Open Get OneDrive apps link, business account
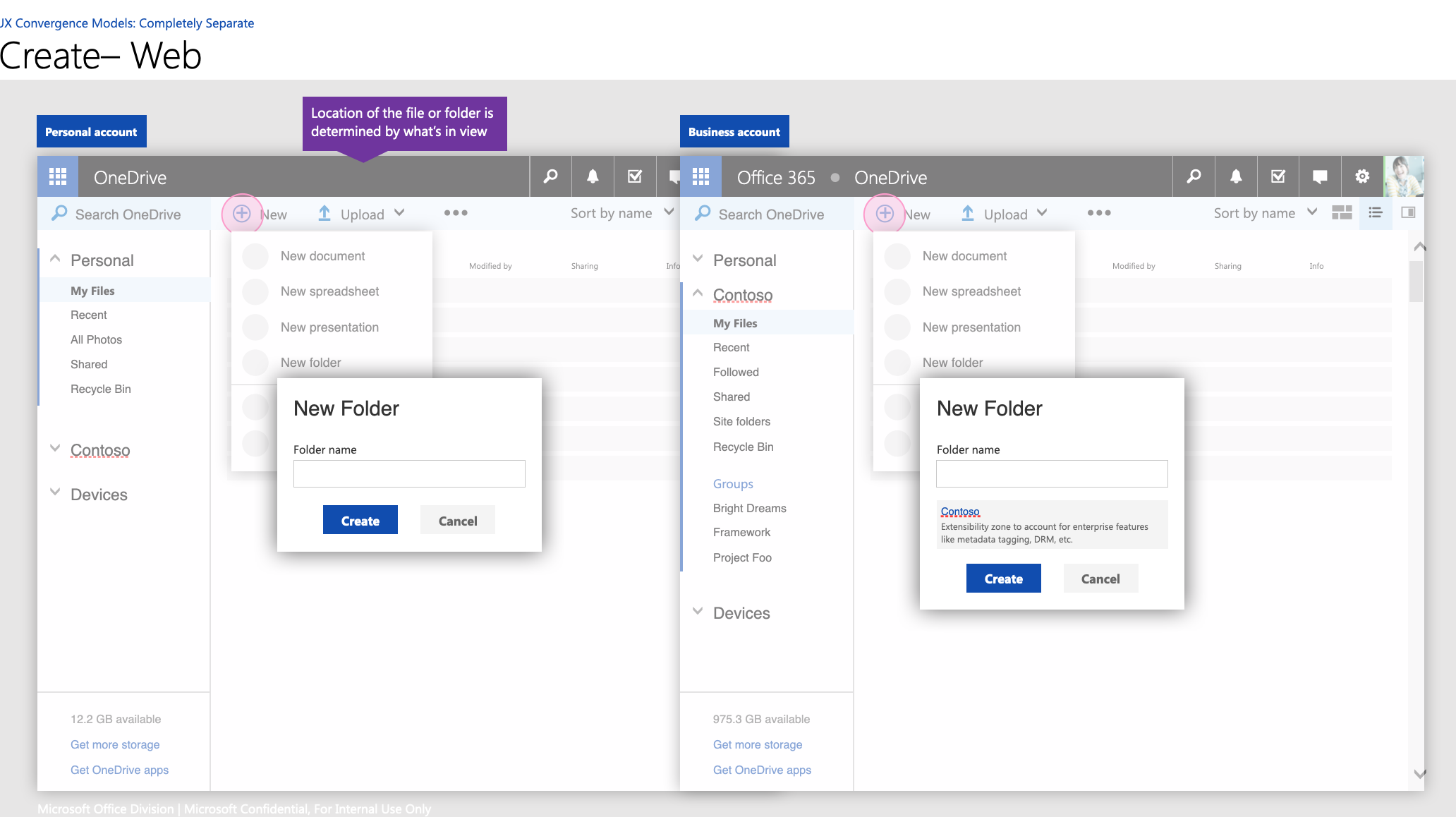Image resolution: width=1456 pixels, height=817 pixels. point(762,770)
